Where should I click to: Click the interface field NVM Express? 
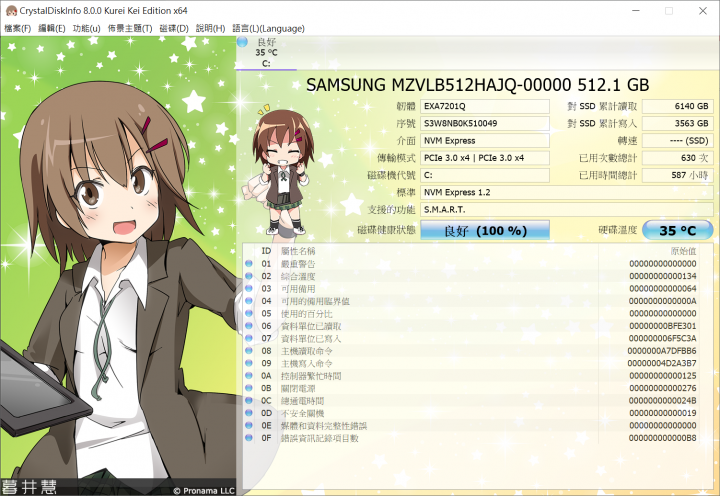[x=485, y=141]
